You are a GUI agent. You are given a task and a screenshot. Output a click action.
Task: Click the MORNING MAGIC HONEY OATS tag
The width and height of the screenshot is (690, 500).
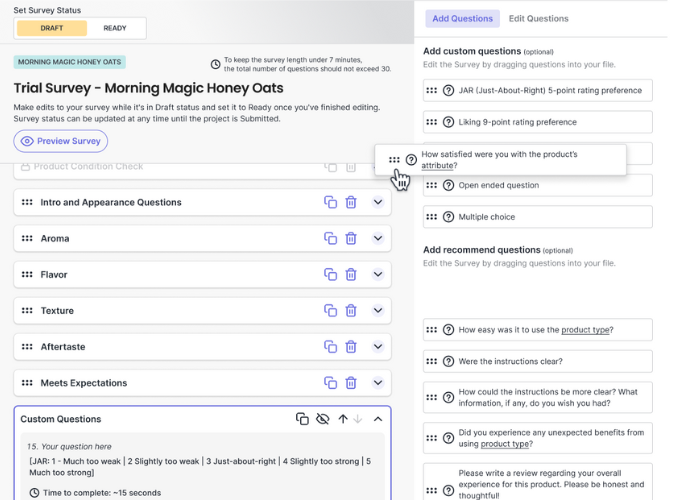[x=70, y=62]
